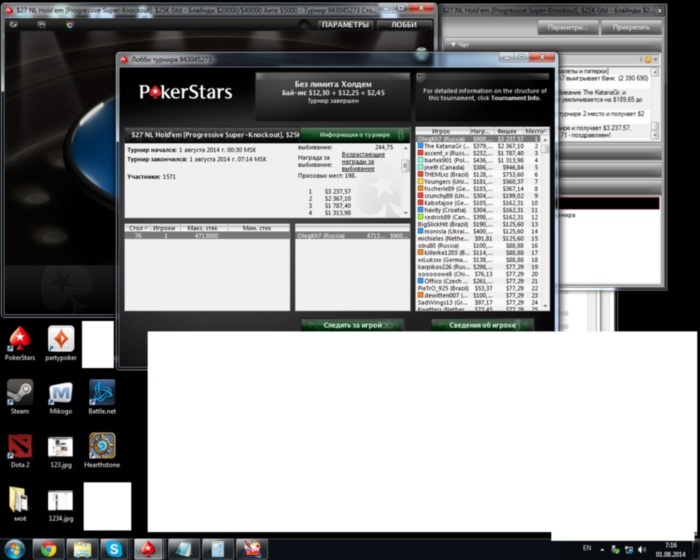Open File Explorer from the taskbar

tap(82, 549)
